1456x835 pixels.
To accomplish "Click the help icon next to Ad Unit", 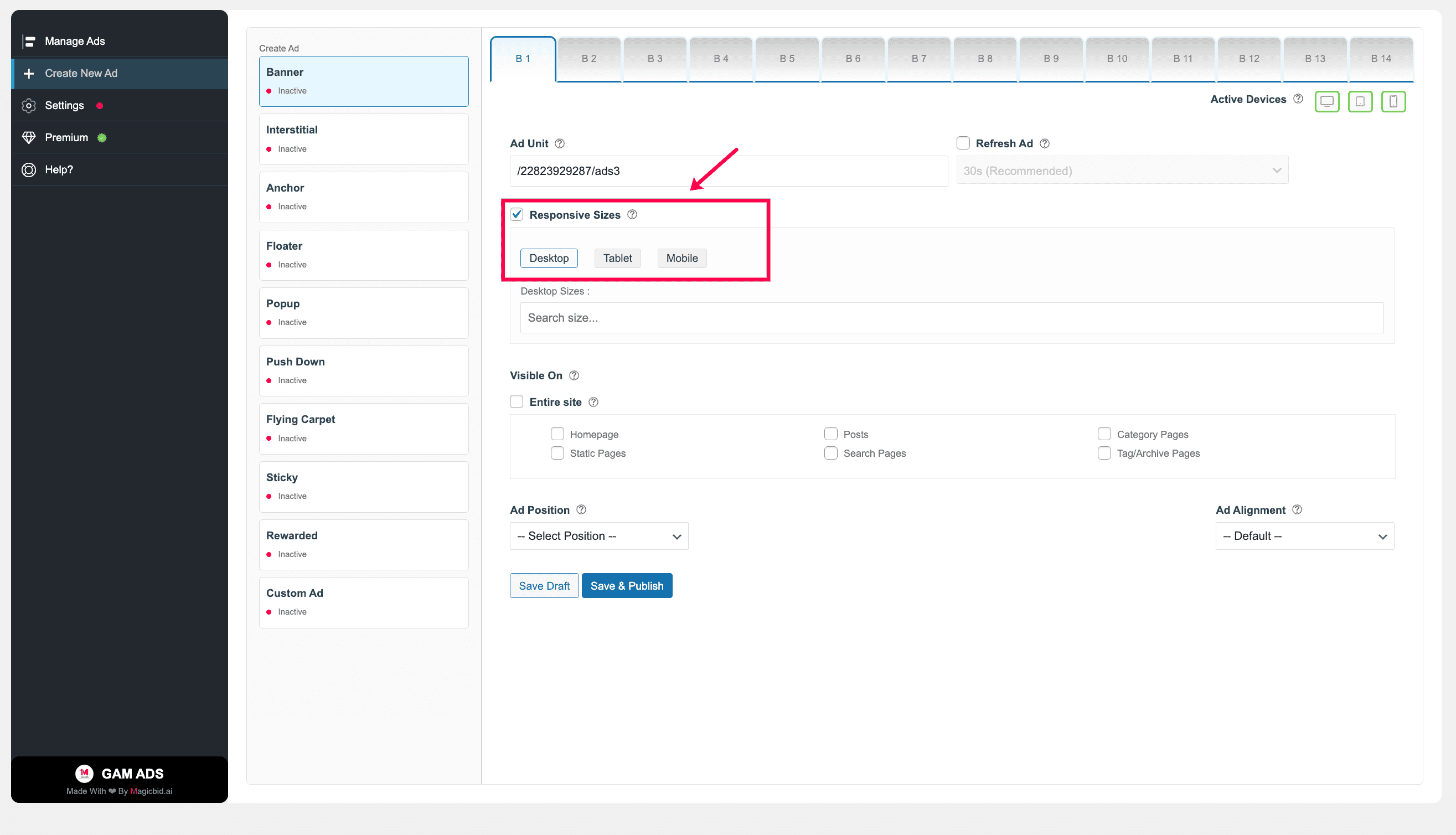I will (560, 143).
